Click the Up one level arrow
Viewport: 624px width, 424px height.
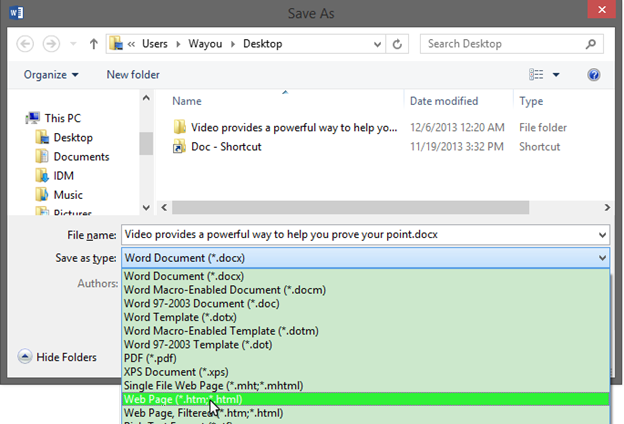coord(93,44)
